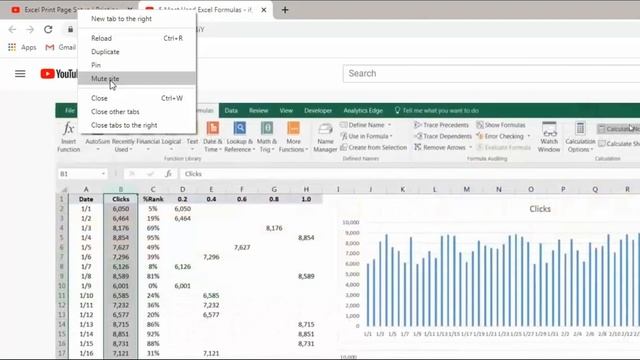
Task: Switch to the Data ribbon tab
Action: pyautogui.click(x=231, y=111)
